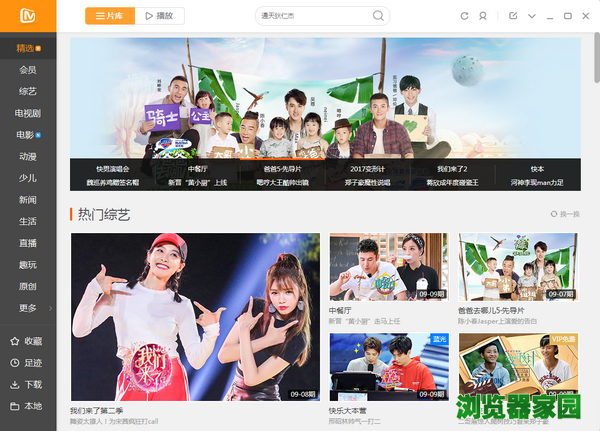Expand the 更多 sidebar category list
The height and width of the screenshot is (431, 600).
point(28,308)
